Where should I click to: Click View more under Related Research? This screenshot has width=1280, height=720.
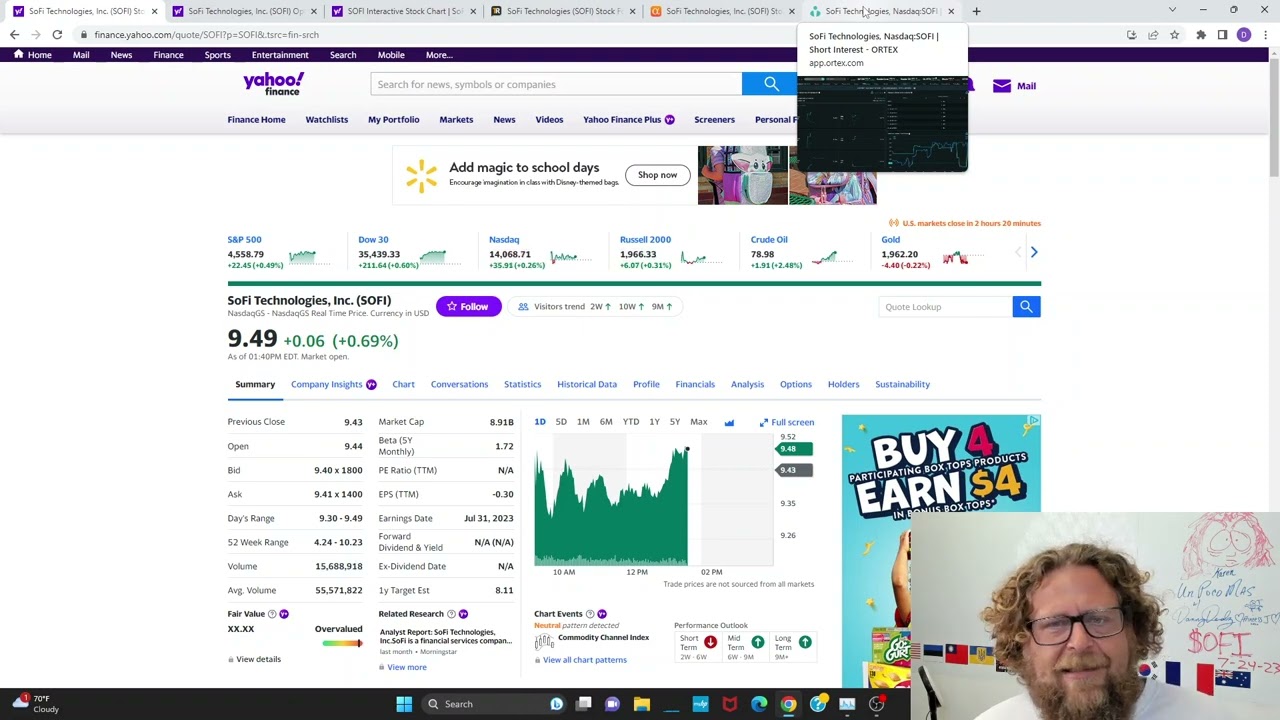pyautogui.click(x=406, y=667)
